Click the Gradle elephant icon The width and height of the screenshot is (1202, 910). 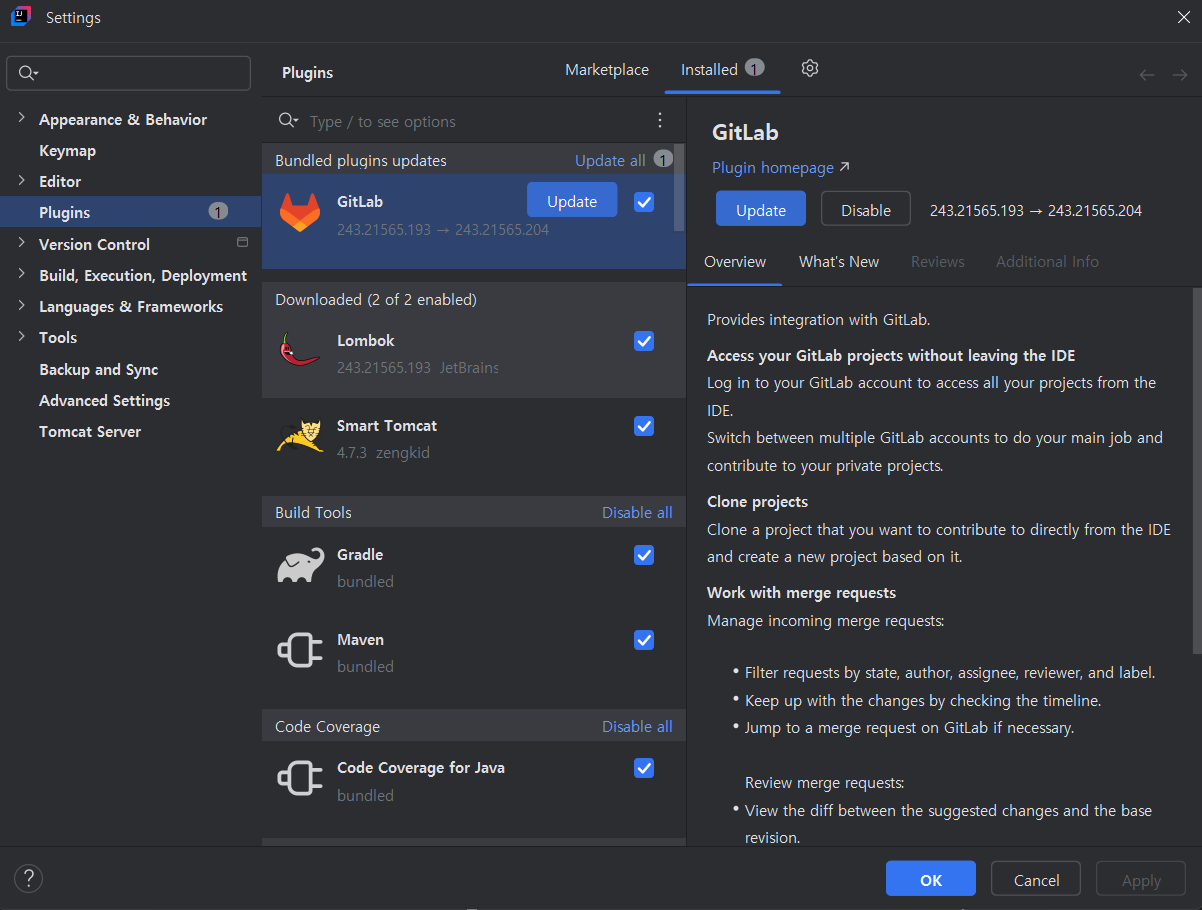(x=300, y=565)
